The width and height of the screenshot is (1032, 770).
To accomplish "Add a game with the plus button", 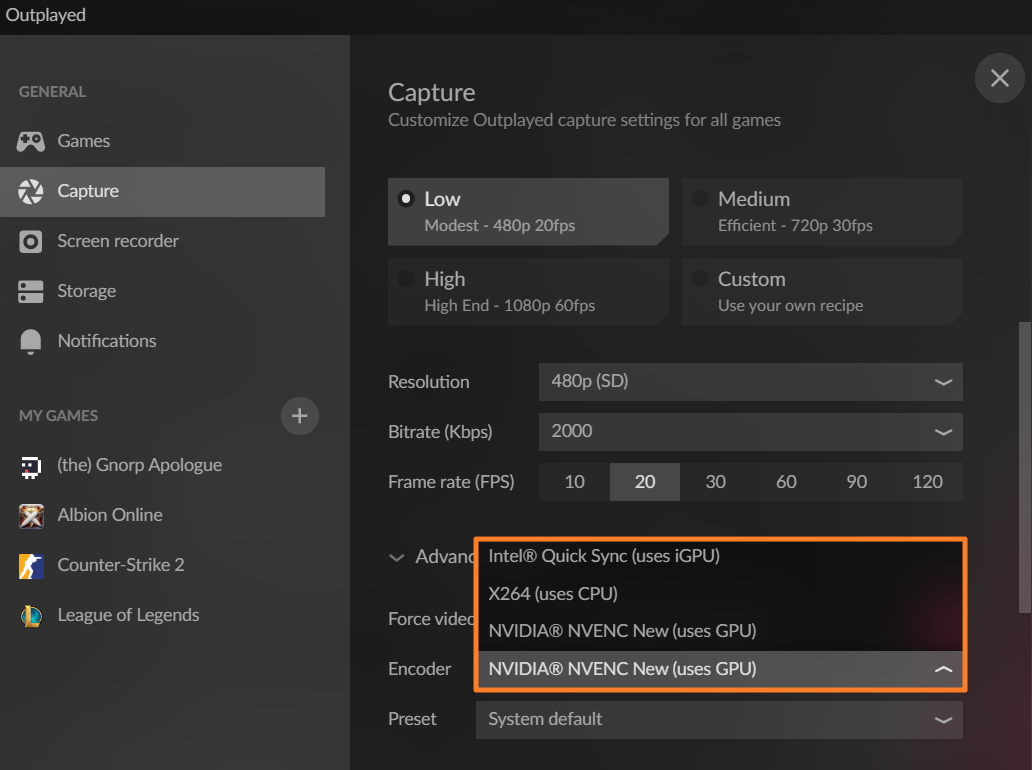I will (299, 416).
